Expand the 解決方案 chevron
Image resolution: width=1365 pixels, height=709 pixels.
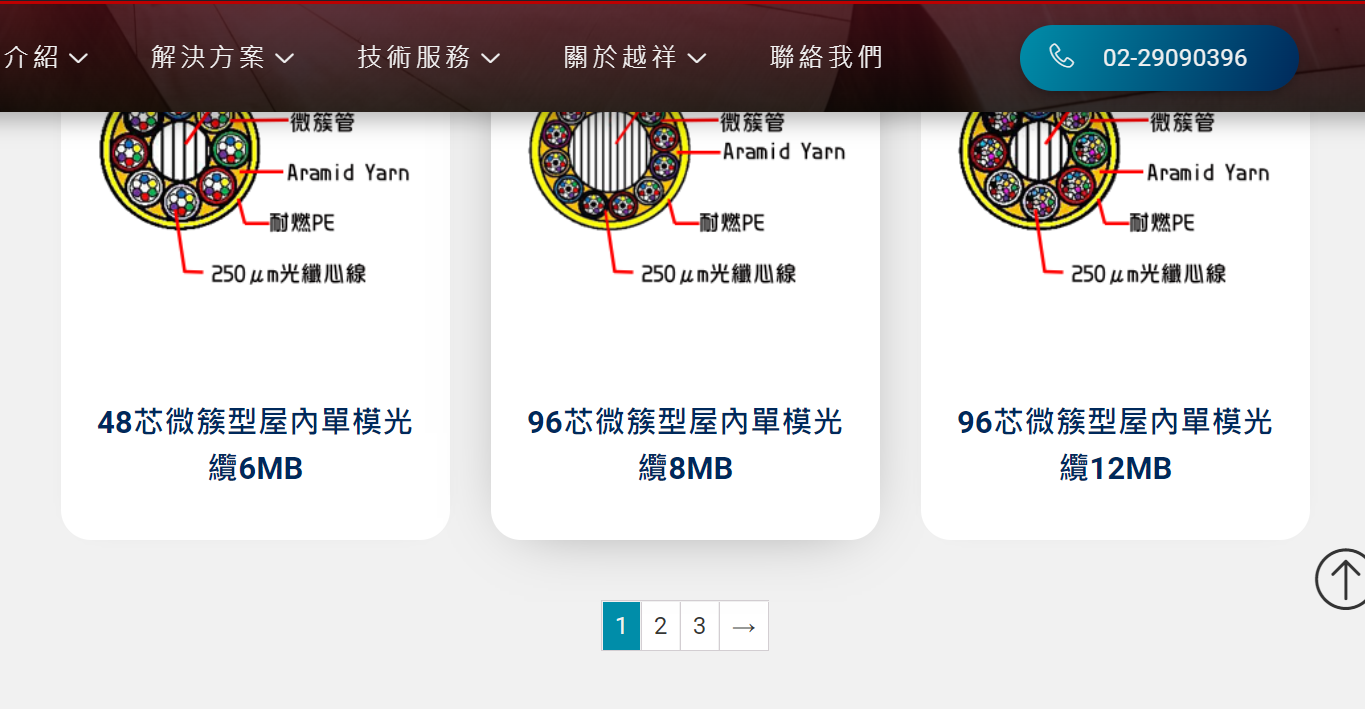285,58
